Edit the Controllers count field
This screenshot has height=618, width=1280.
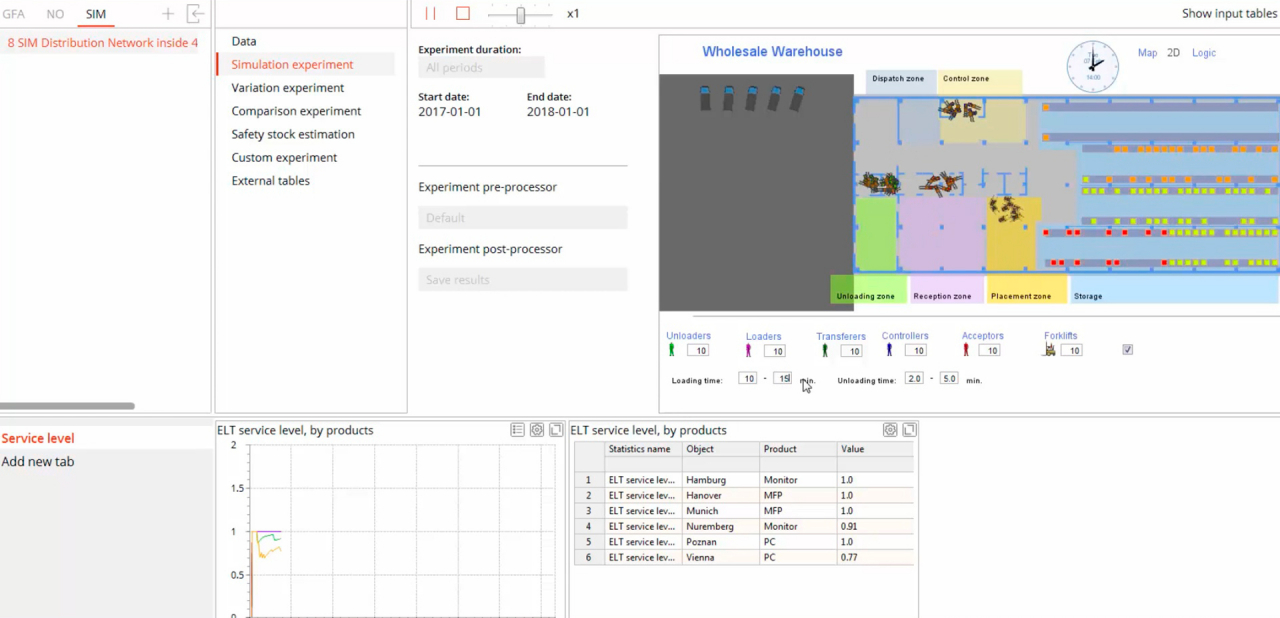[915, 351]
